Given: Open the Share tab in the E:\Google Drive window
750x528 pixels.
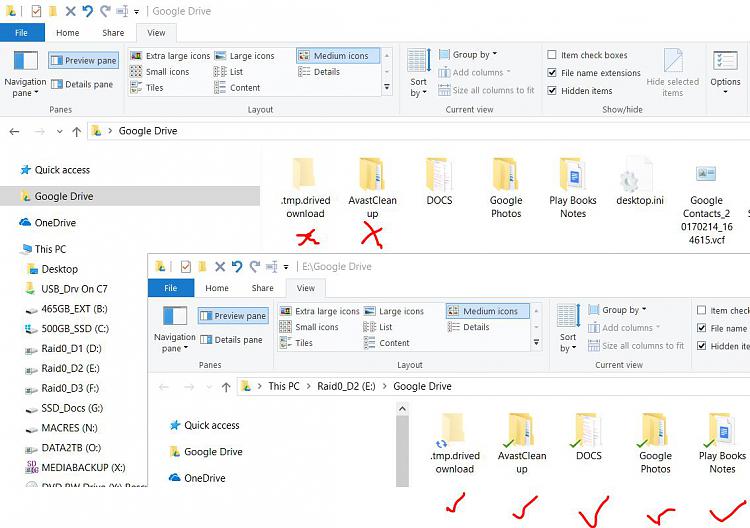Looking at the screenshot, I should tap(263, 288).
